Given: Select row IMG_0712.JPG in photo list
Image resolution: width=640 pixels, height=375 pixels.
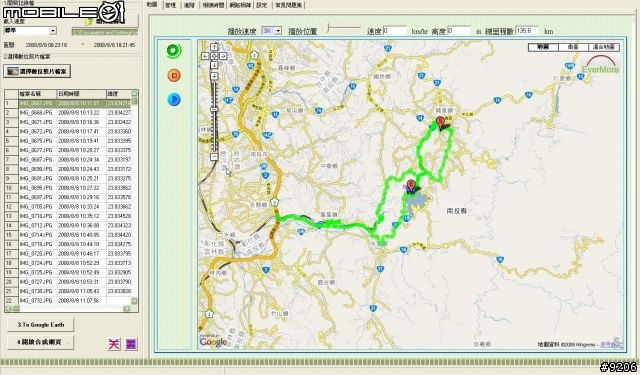Looking at the screenshot, I should click(x=68, y=225).
